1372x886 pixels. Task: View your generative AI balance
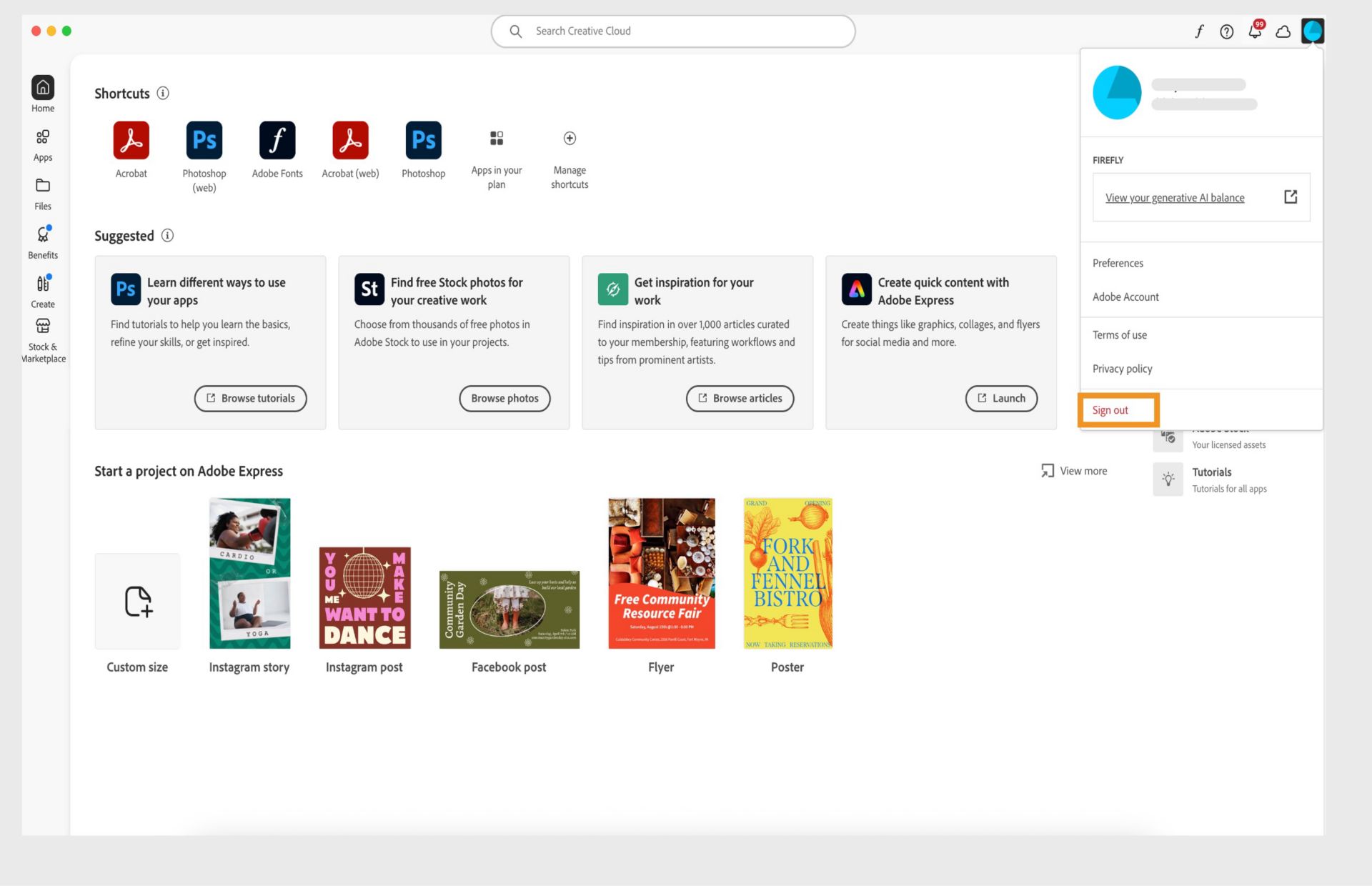click(x=1174, y=197)
